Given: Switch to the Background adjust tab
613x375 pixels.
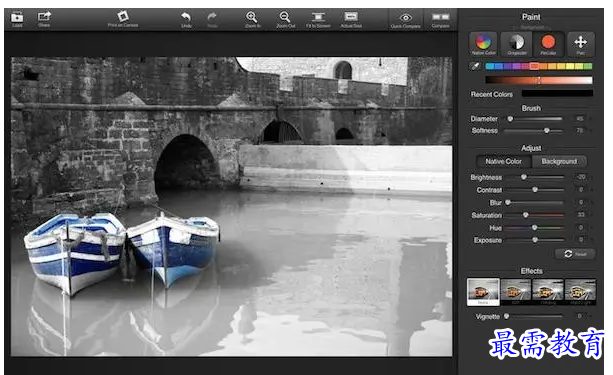Looking at the screenshot, I should (559, 161).
